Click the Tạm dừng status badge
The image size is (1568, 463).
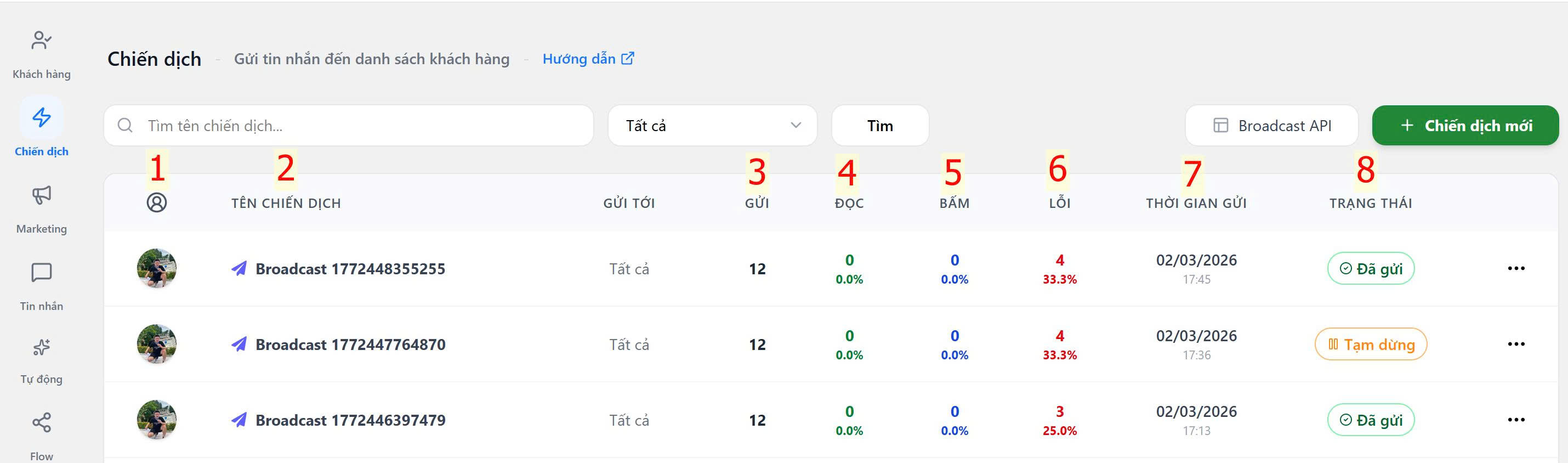point(1371,345)
